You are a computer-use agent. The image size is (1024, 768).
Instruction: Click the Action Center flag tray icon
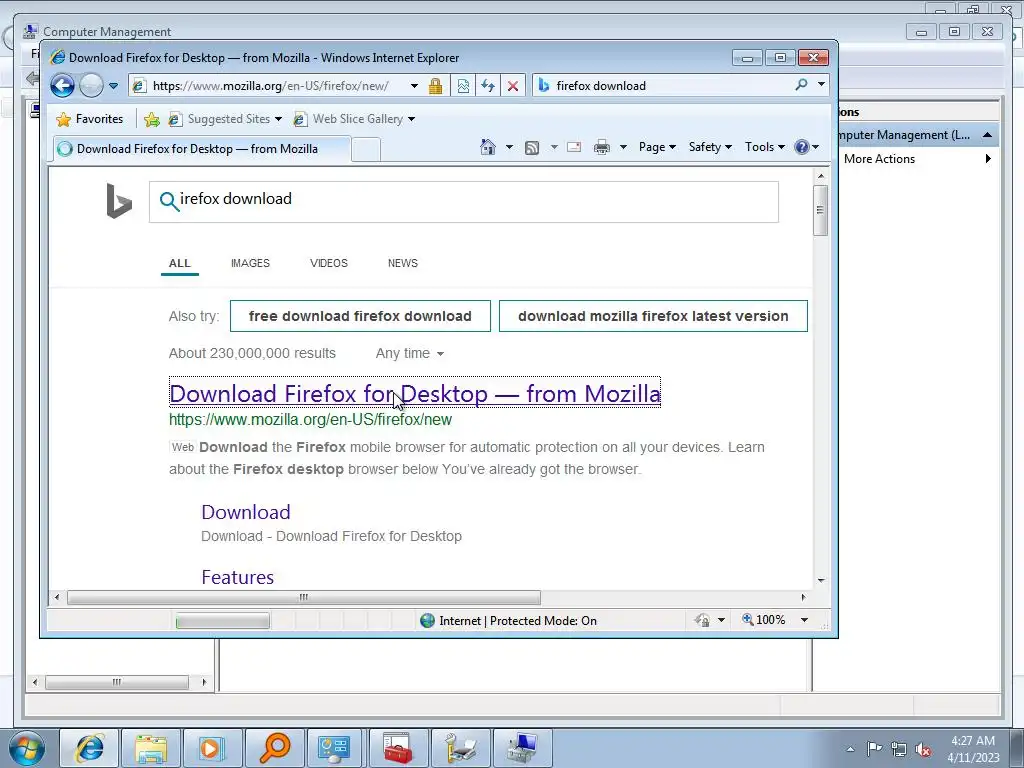click(873, 749)
